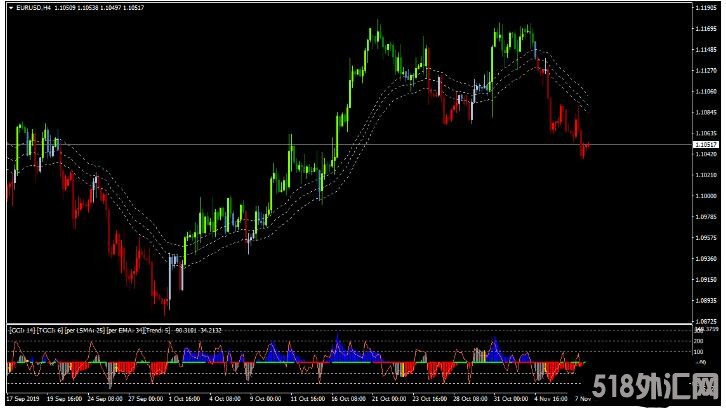
Task: Click the 21 Oct 00:00 time label
Action: tap(389, 398)
